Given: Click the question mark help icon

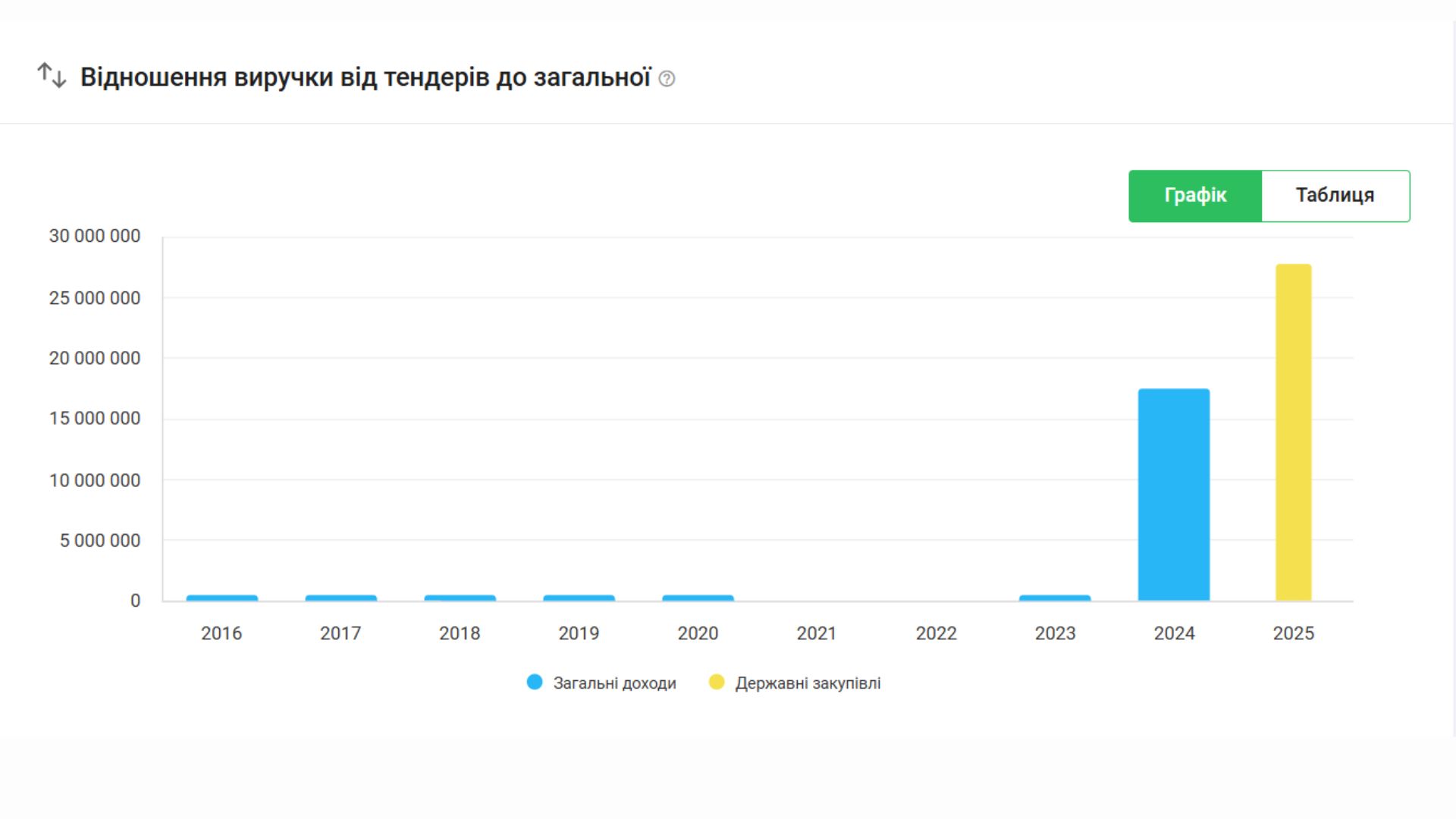Looking at the screenshot, I should (x=667, y=79).
